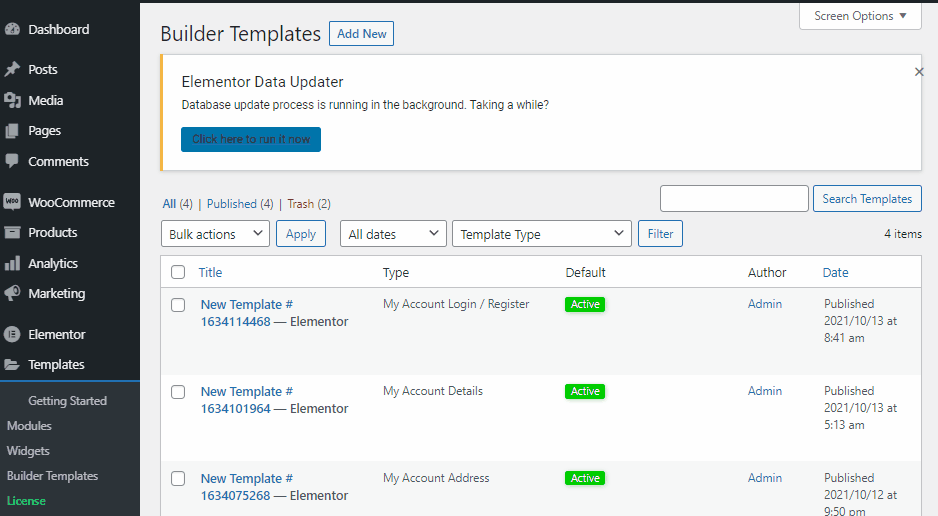Image resolution: width=938 pixels, height=516 pixels.
Task: Click the WooCommerce logo icon
Action: (12, 201)
